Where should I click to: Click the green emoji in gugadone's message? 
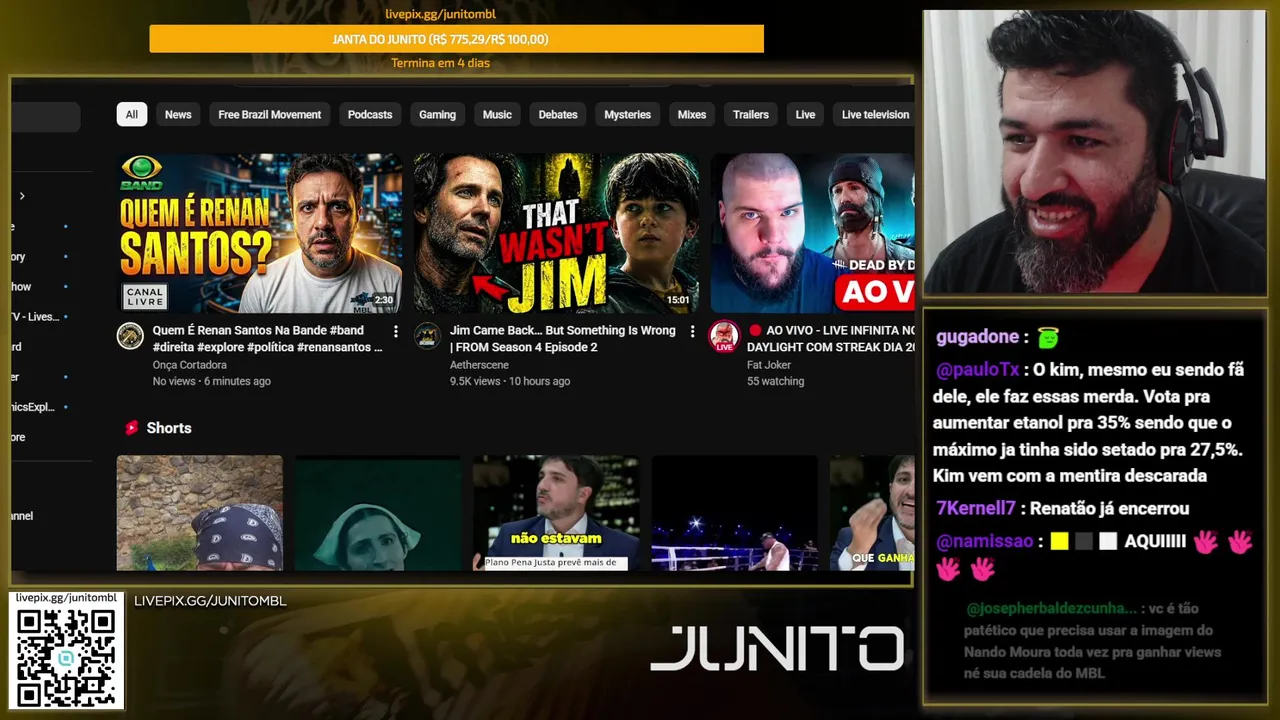pyautogui.click(x=1048, y=337)
